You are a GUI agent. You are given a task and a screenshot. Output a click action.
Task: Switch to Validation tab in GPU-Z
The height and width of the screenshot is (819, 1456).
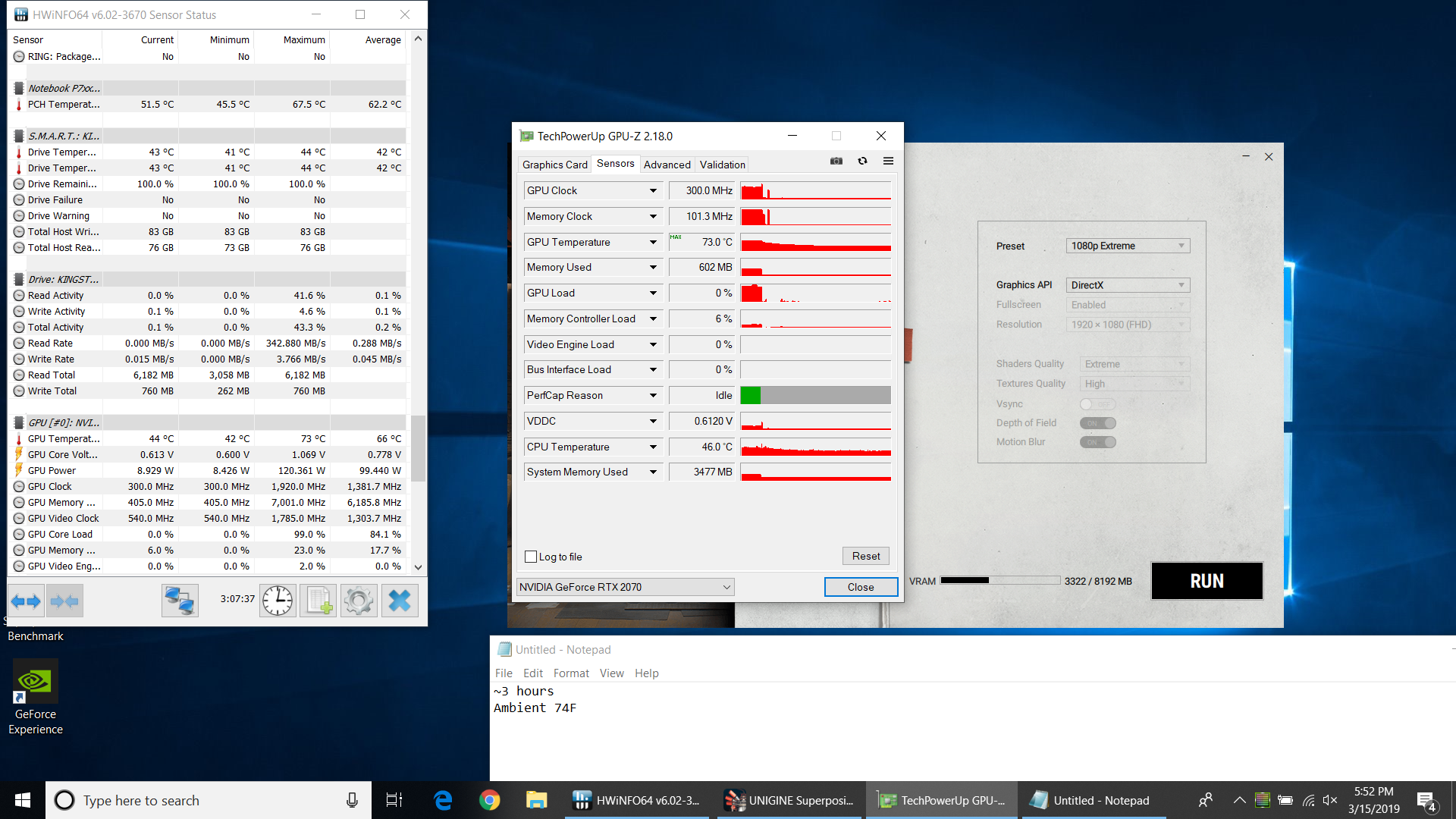pos(722,165)
